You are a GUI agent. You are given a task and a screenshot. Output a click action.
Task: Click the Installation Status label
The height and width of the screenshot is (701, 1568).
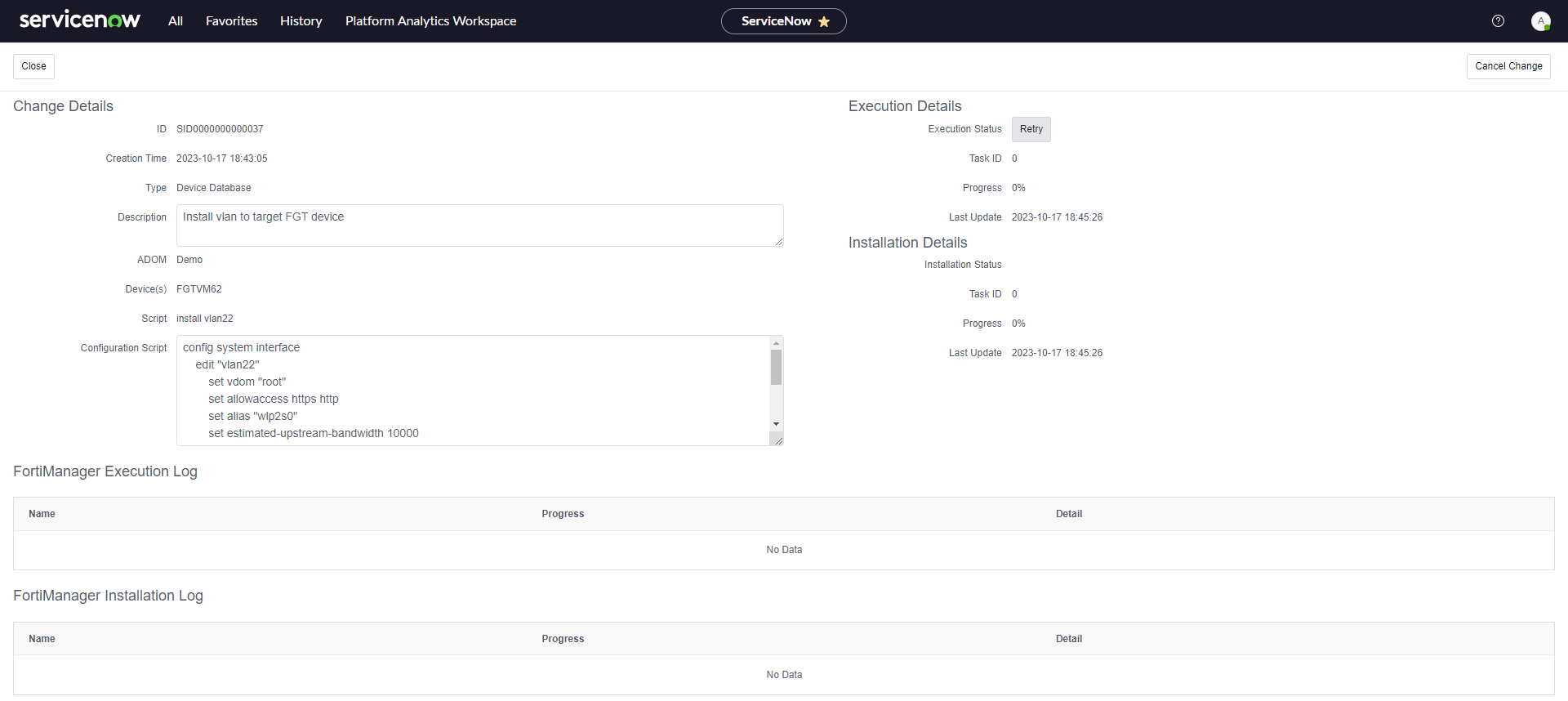(x=963, y=265)
